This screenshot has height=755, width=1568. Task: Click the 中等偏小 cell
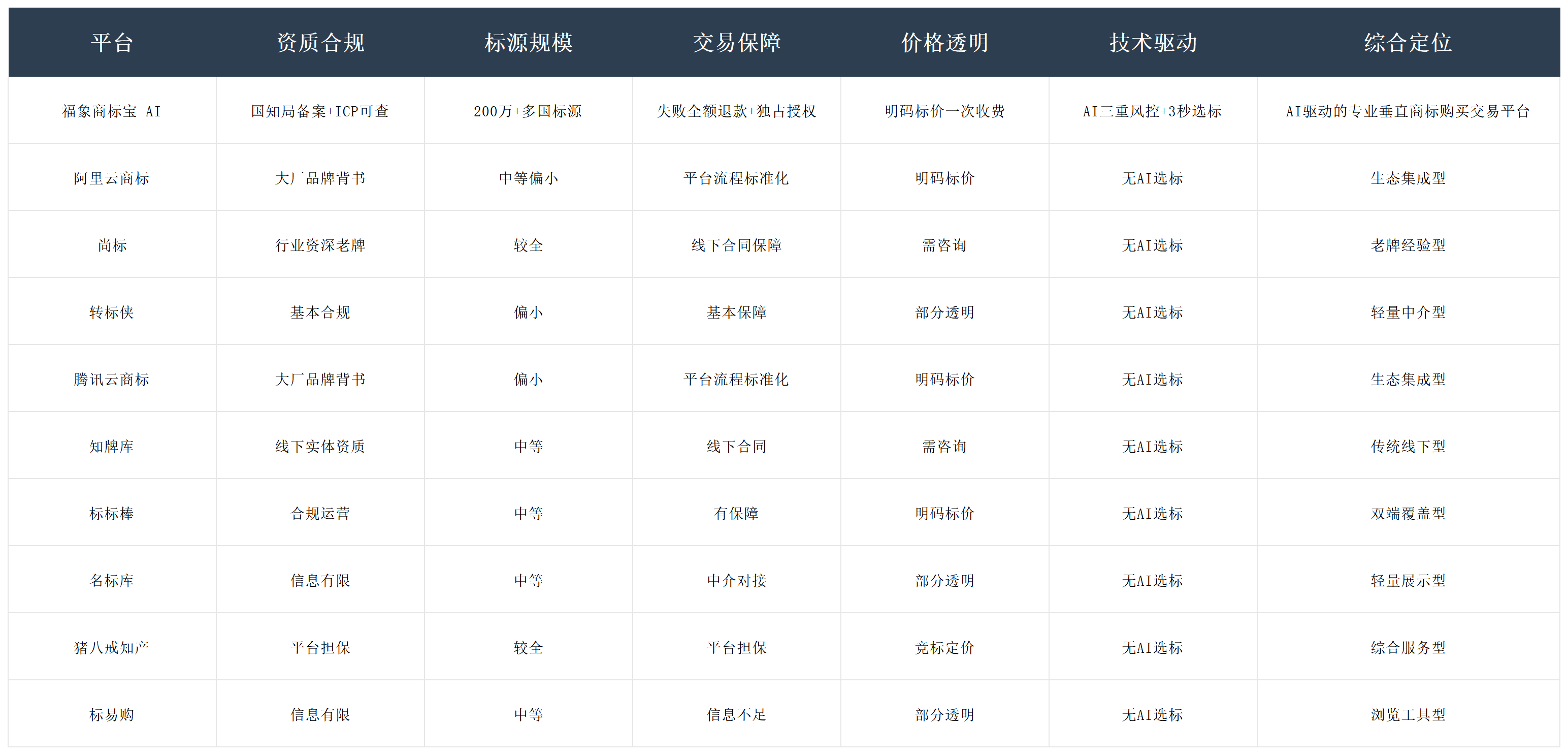(x=529, y=178)
